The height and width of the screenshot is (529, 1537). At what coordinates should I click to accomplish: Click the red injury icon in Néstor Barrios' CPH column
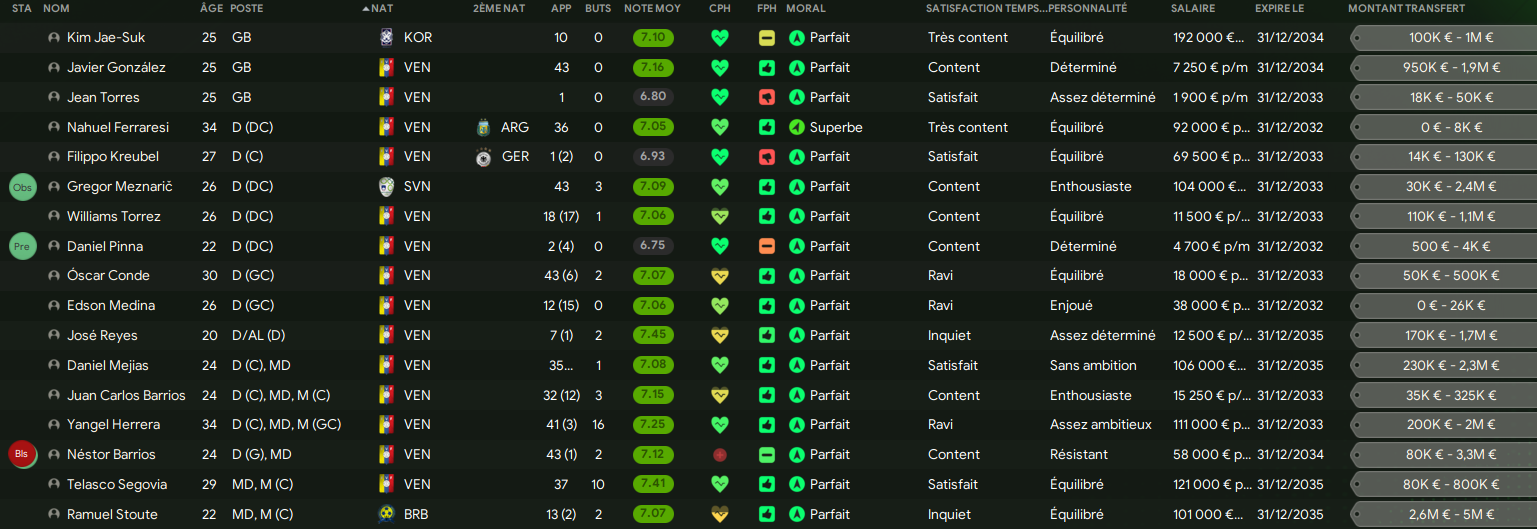click(720, 455)
